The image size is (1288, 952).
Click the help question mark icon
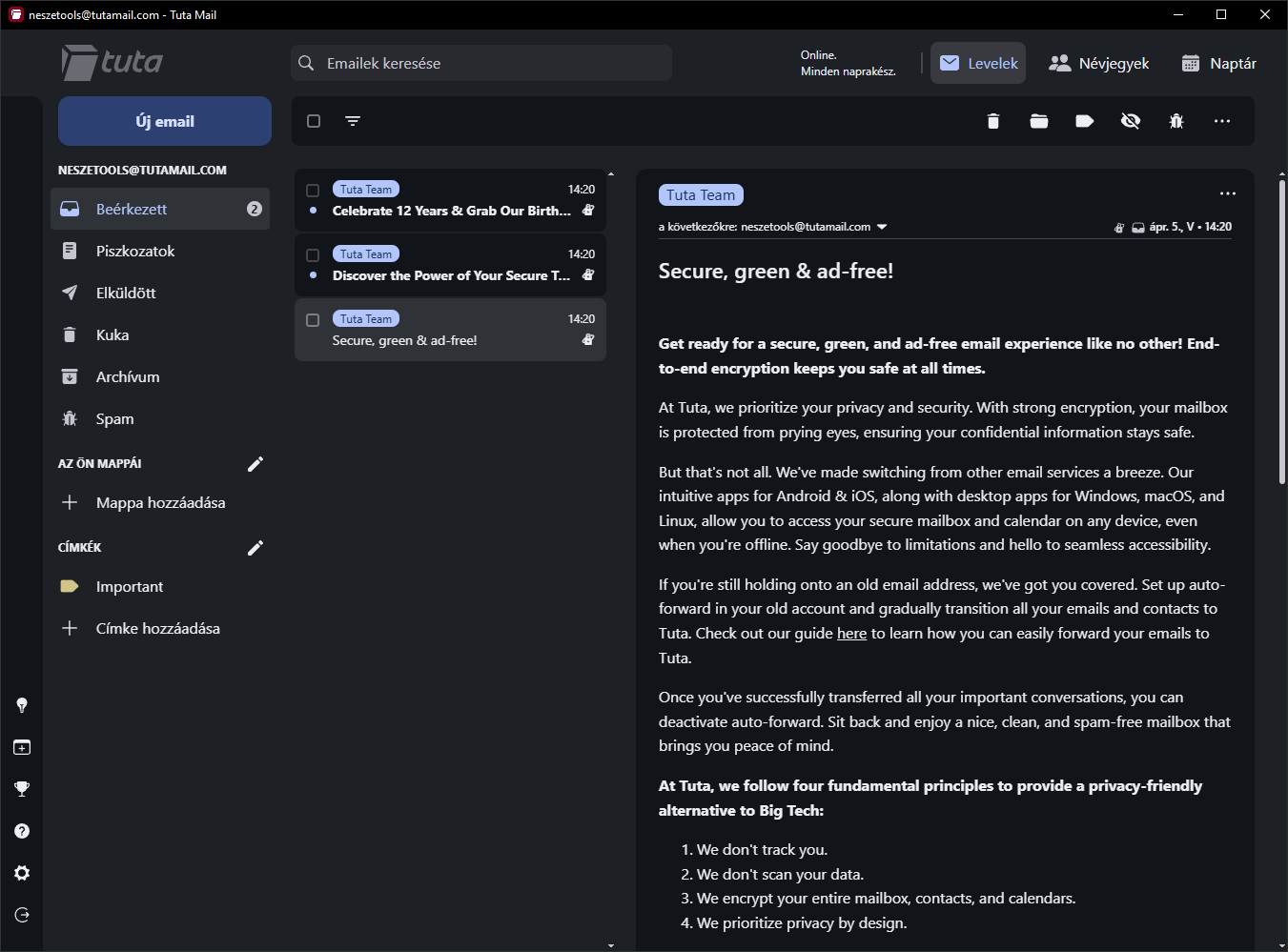[22, 831]
